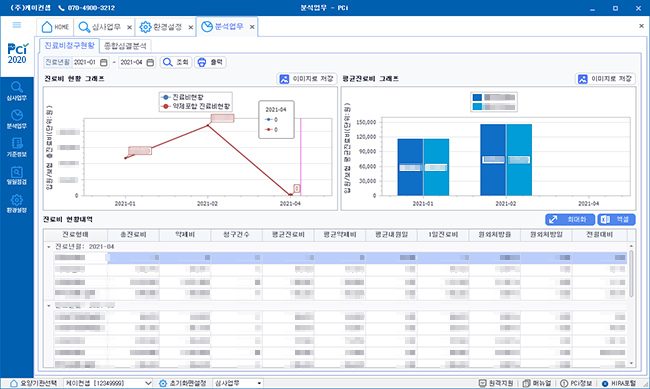The height and width of the screenshot is (389, 650).
Task: Click the table vertical scrollbar thumb
Action: pyautogui.click(x=631, y=273)
